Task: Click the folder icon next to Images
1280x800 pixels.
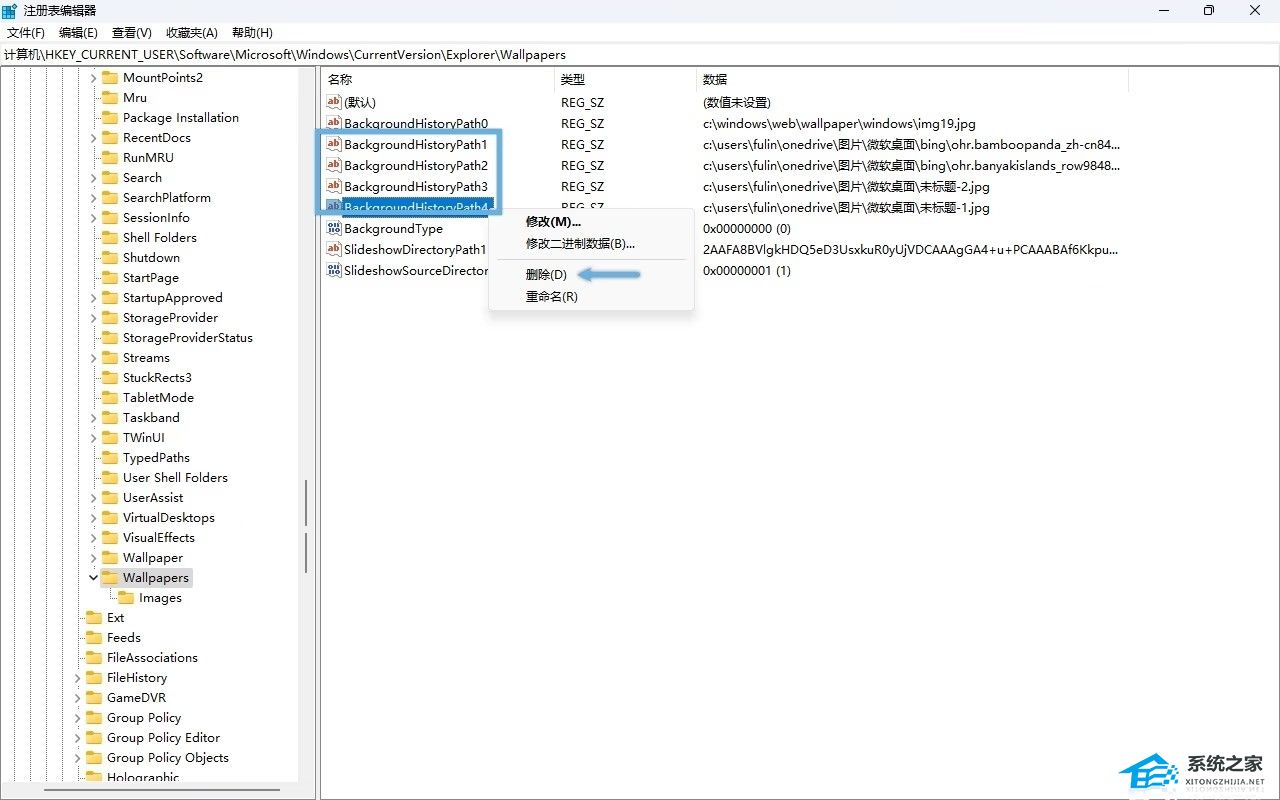Action: click(x=125, y=598)
